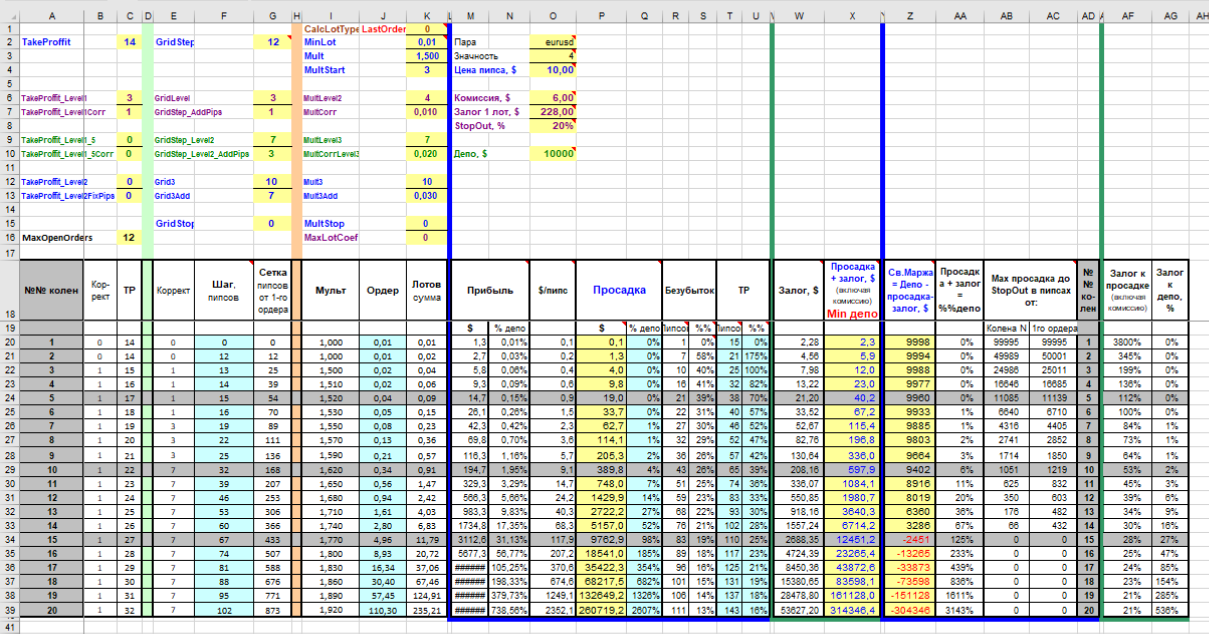1209x634 pixels.
Task: Click the Колена N sub-header cell
Action: coord(1007,328)
